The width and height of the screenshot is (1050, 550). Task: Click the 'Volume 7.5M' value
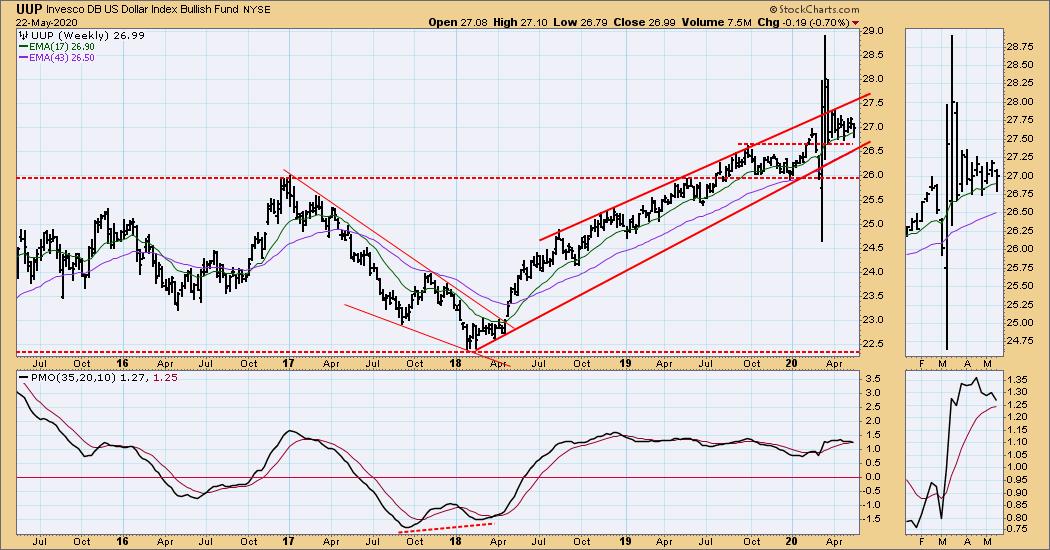point(716,22)
